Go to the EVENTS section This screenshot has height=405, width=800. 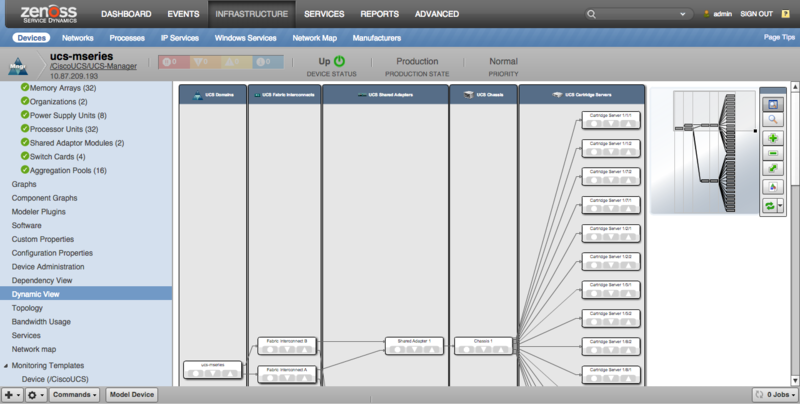[x=183, y=14]
